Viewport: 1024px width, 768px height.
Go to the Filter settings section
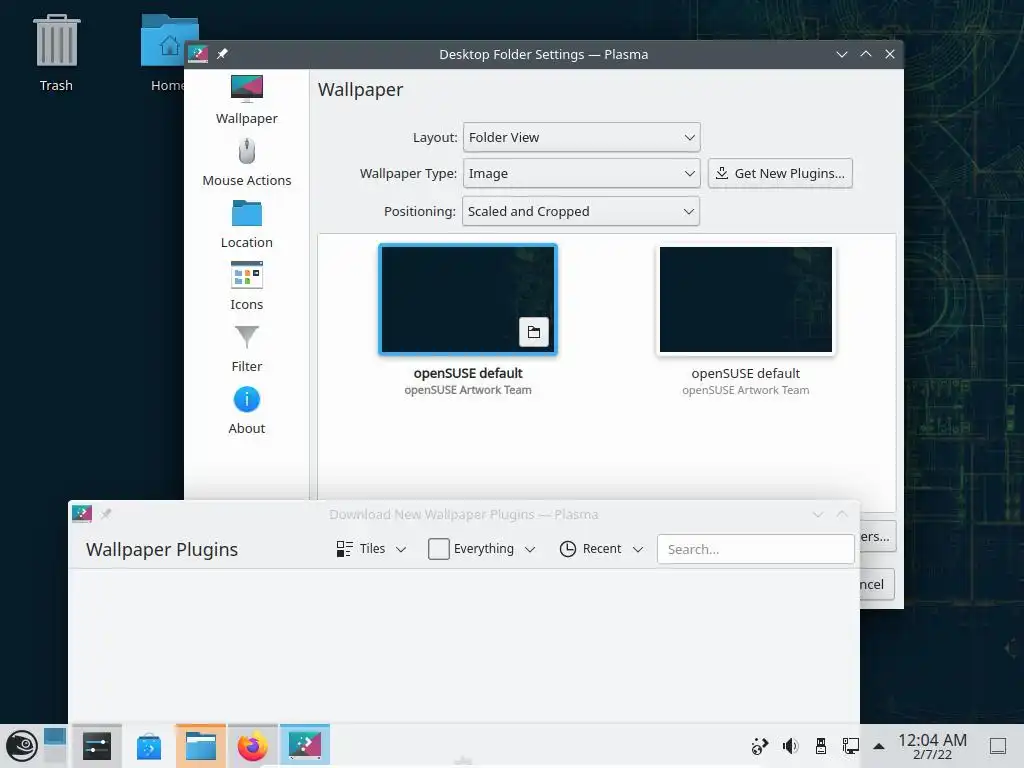246,347
